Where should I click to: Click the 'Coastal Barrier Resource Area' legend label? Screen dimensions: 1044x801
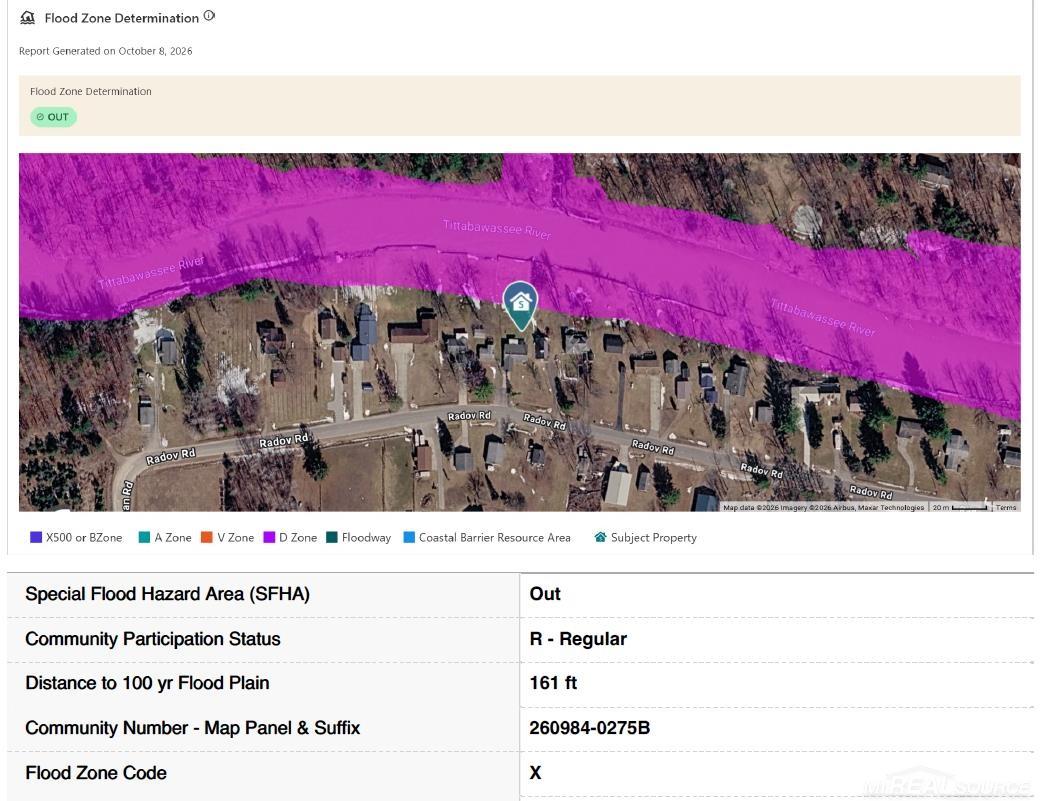point(495,537)
